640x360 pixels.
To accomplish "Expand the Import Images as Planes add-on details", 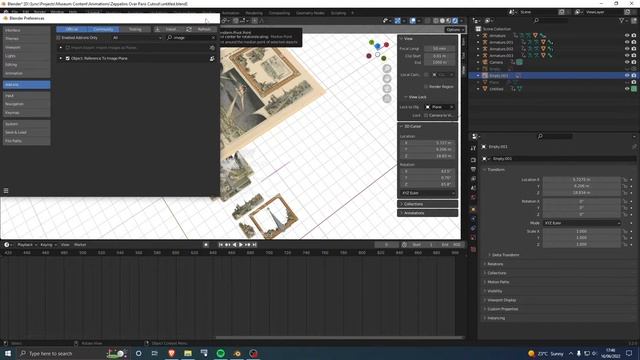I will pyautogui.click(x=61, y=48).
